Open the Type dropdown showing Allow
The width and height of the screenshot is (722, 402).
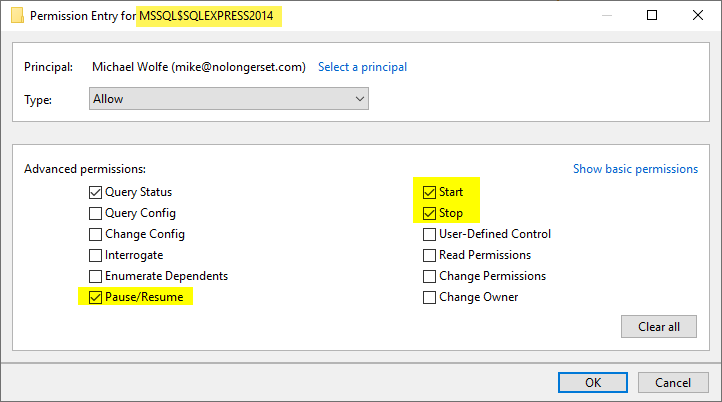(229, 99)
